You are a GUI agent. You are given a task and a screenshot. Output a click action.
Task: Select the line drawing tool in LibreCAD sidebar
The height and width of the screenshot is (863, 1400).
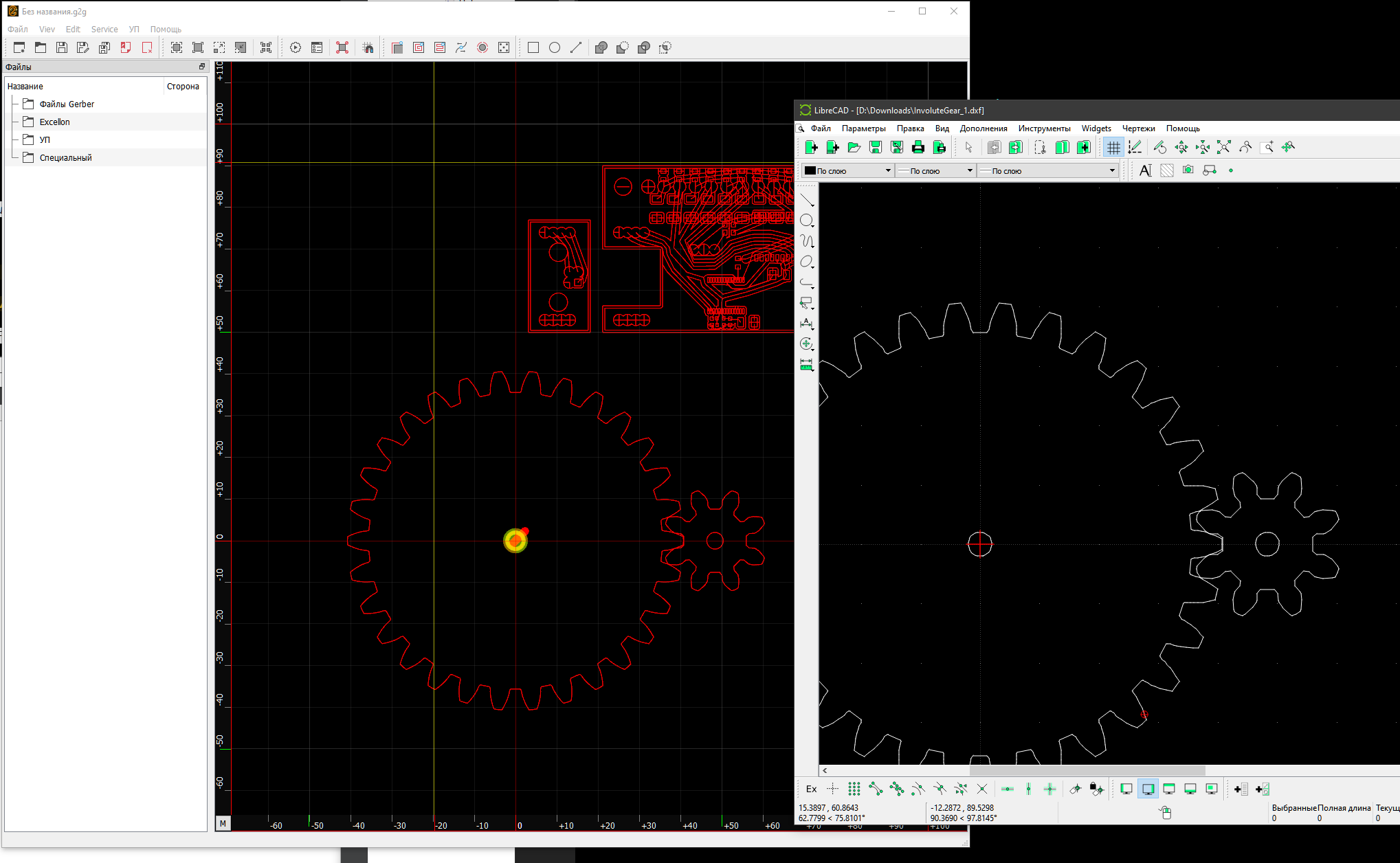coord(806,200)
